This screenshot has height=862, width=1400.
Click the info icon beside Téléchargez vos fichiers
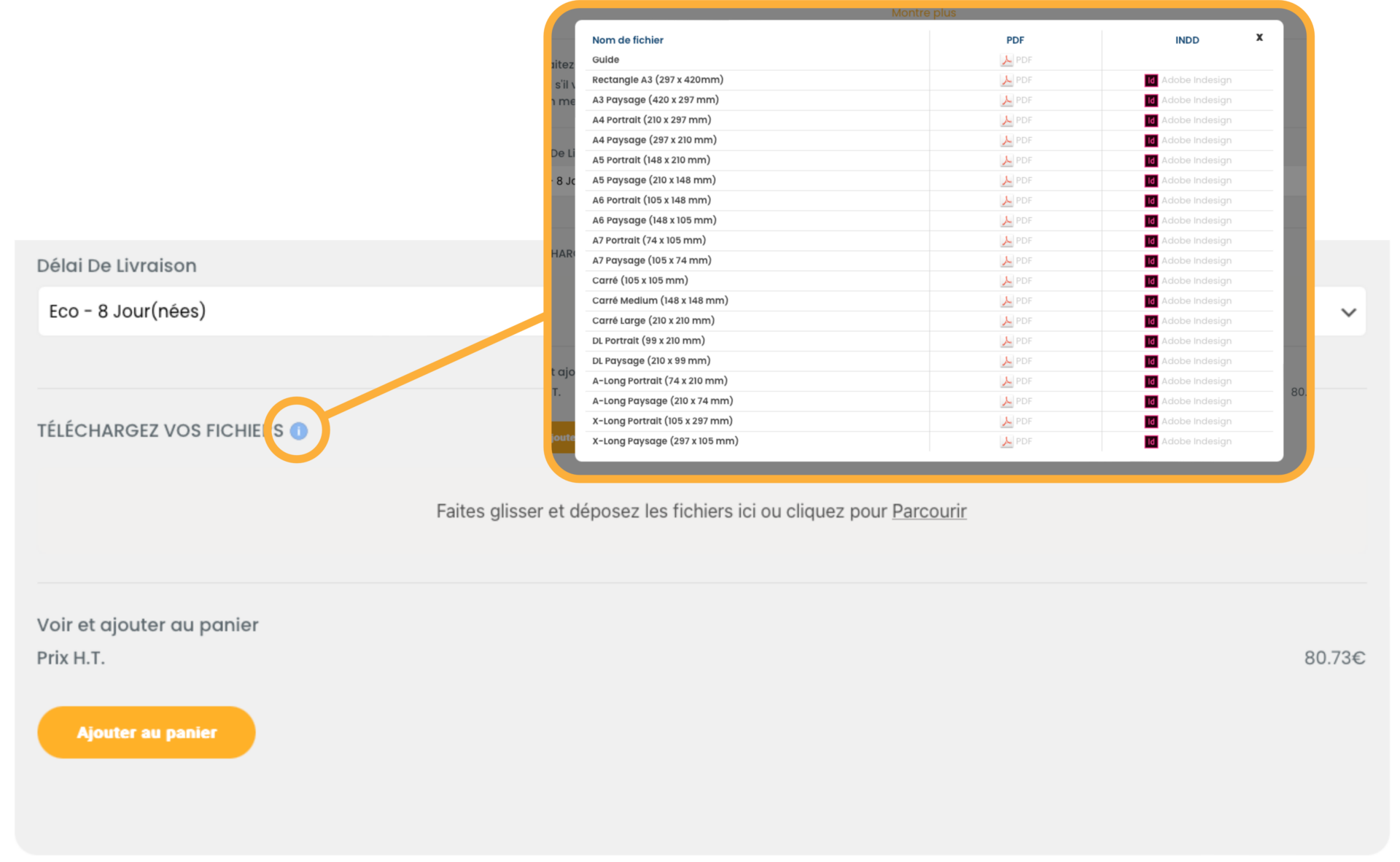pyautogui.click(x=299, y=431)
